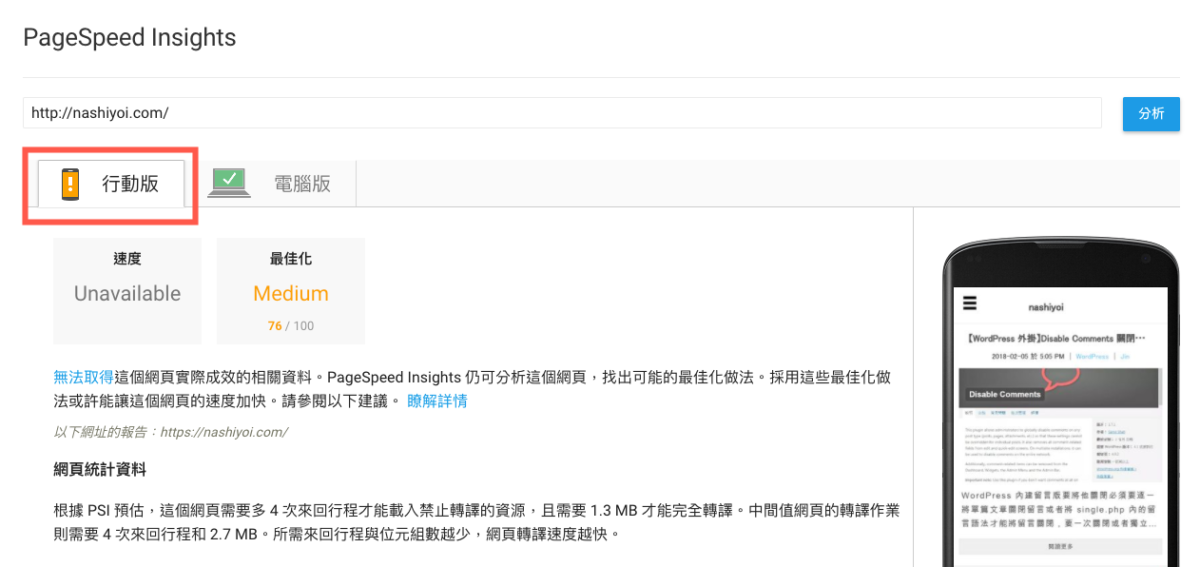Open the 瞭解詳情 link
Screen dimensions: 1200x567
[x=437, y=401]
